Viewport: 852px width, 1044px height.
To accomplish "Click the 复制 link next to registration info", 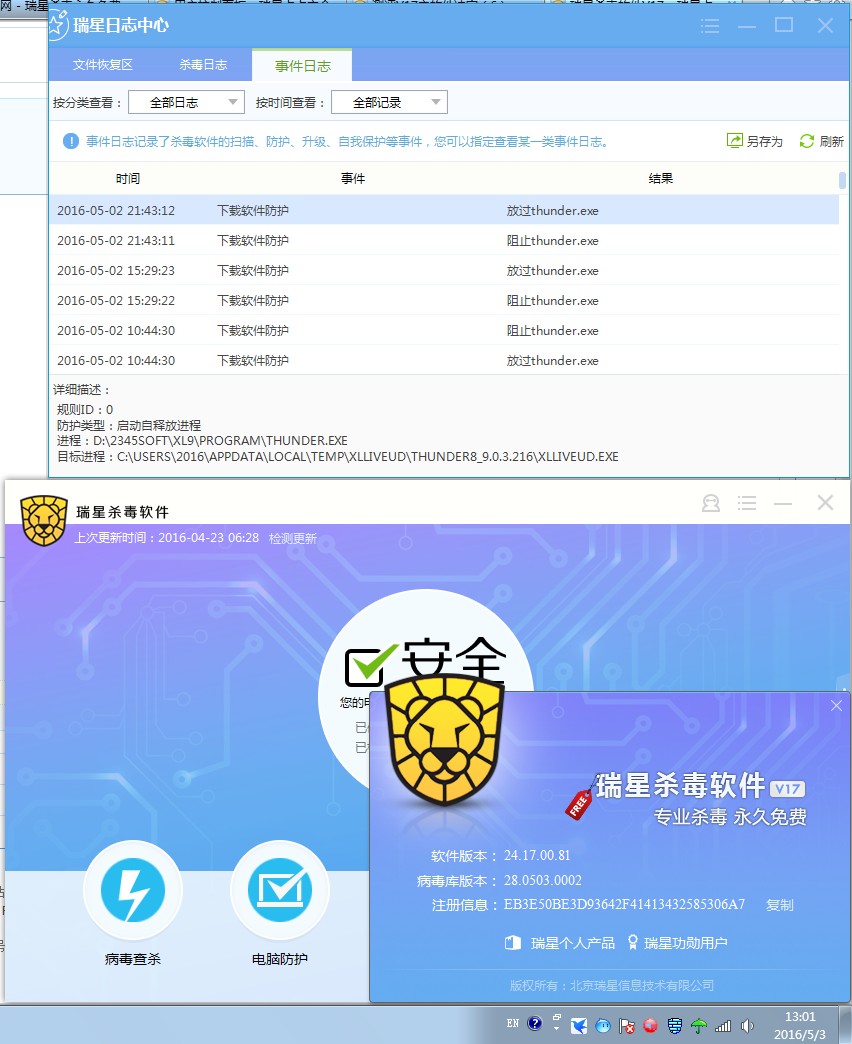I will click(x=779, y=905).
